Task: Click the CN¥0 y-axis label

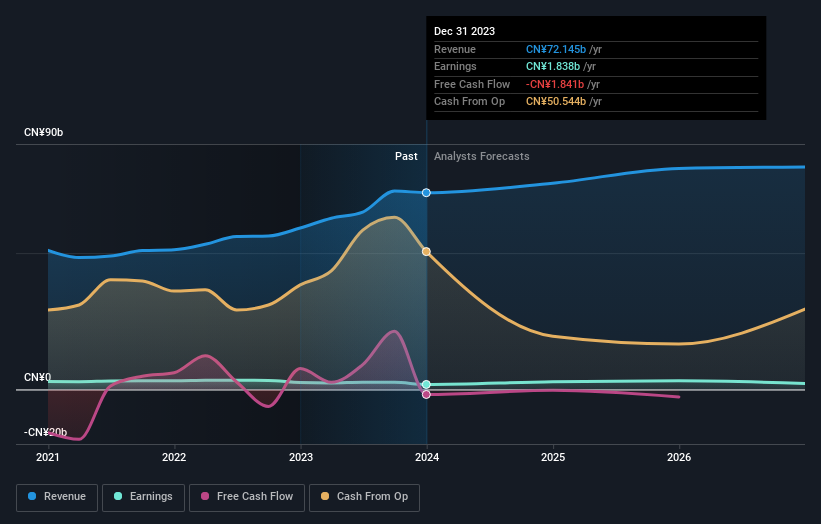Action: 38,377
